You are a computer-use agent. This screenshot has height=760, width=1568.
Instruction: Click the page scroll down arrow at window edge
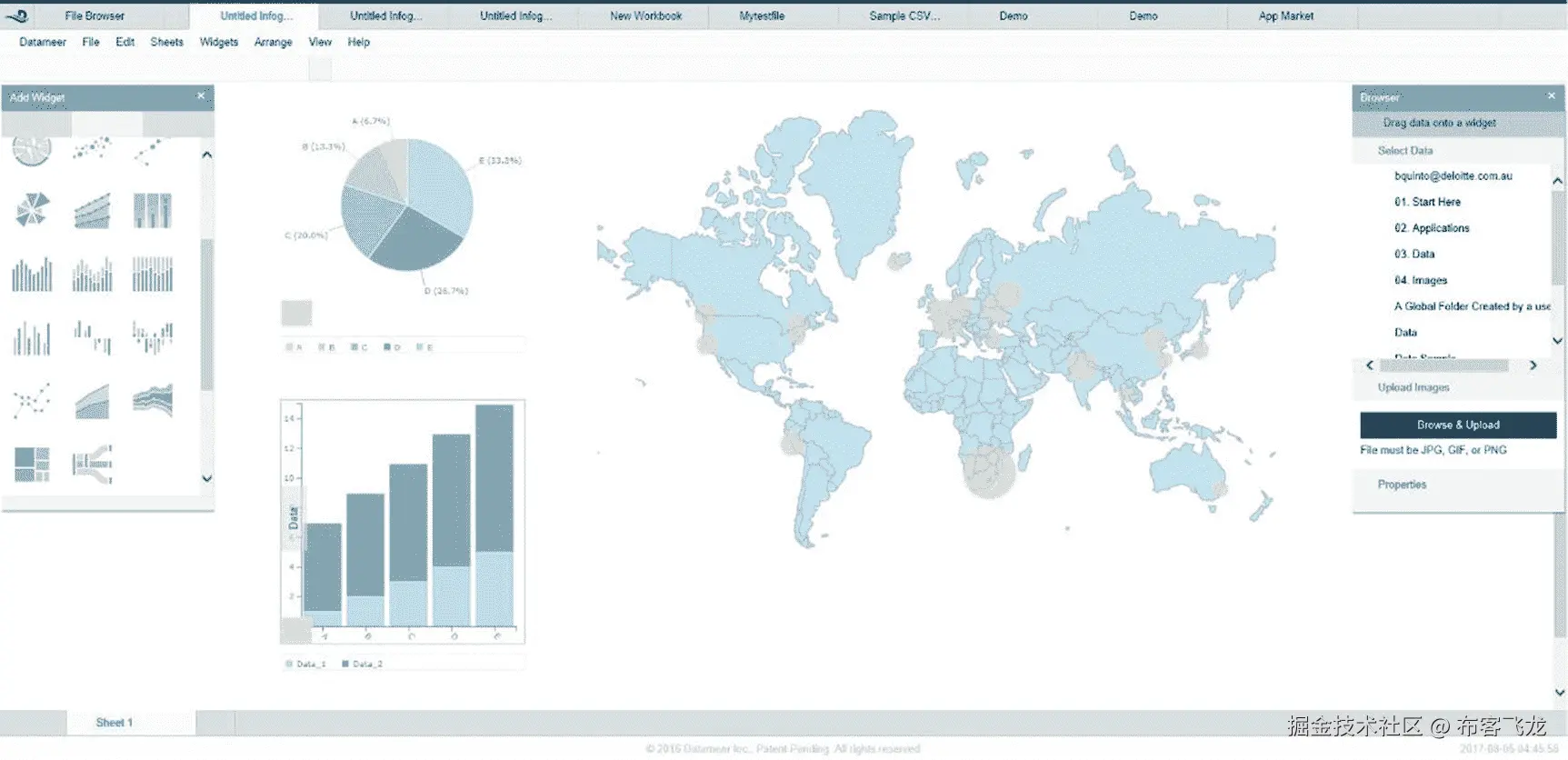1560,693
